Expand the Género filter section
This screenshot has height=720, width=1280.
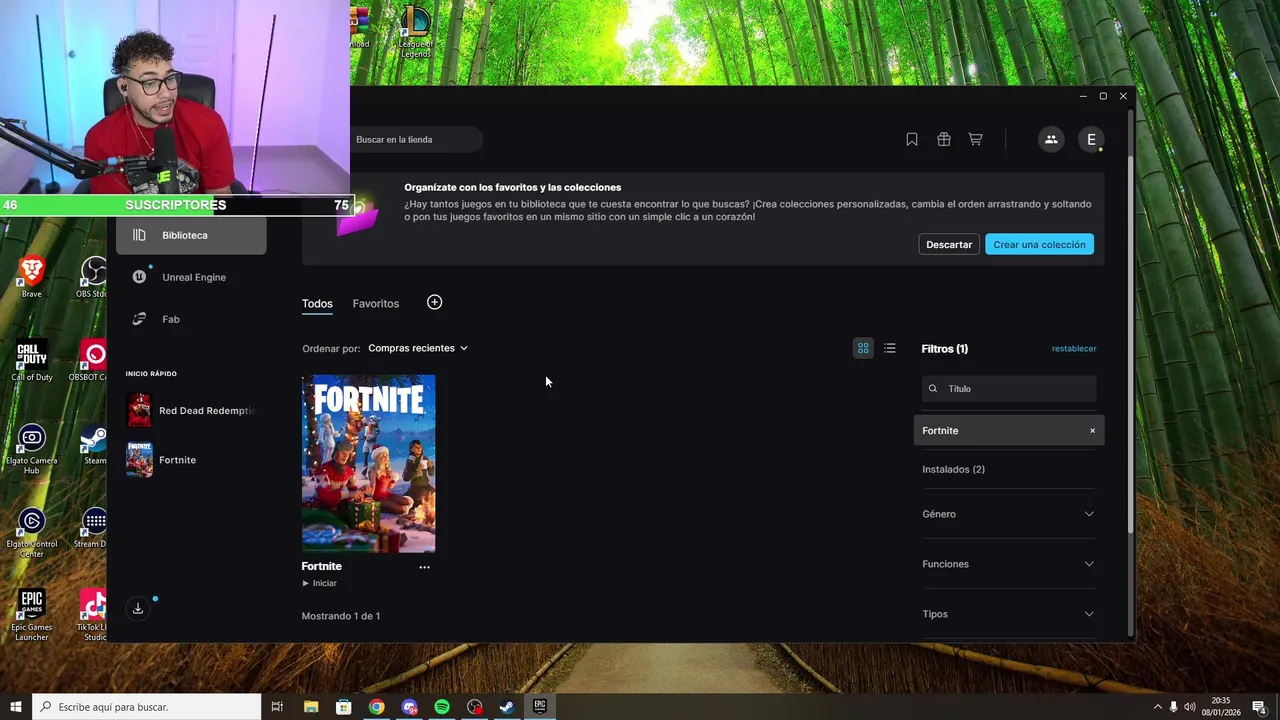[x=1008, y=514]
